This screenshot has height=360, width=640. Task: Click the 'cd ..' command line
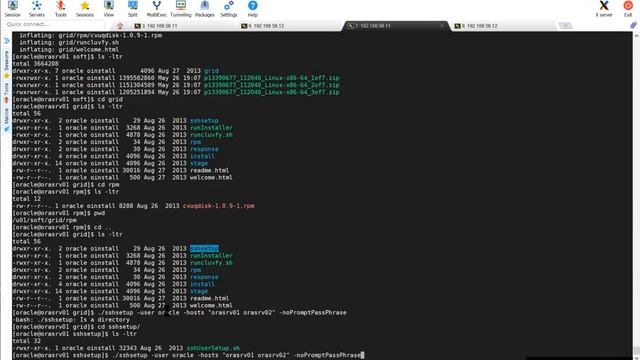[62, 227]
